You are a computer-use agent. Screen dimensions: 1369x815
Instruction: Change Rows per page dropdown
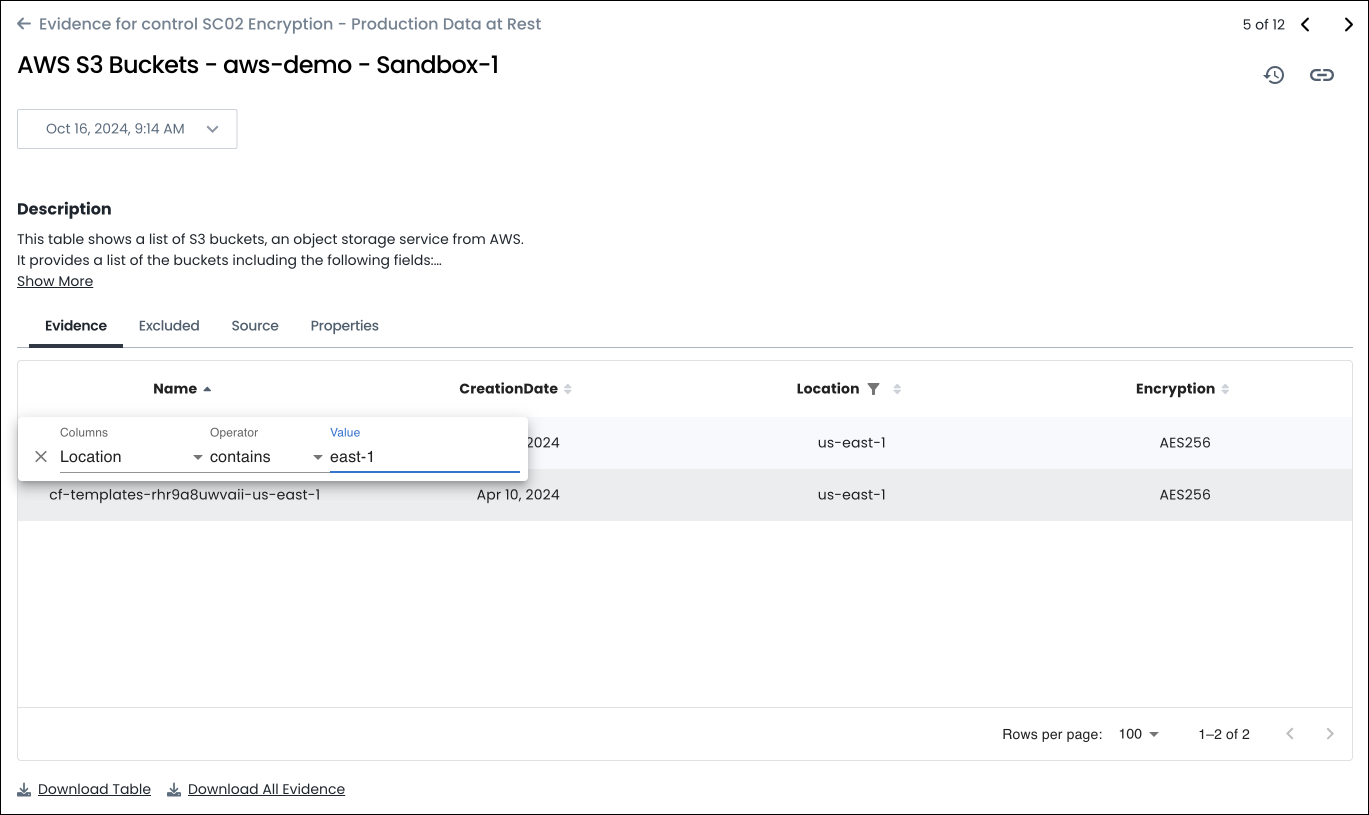pos(1139,734)
